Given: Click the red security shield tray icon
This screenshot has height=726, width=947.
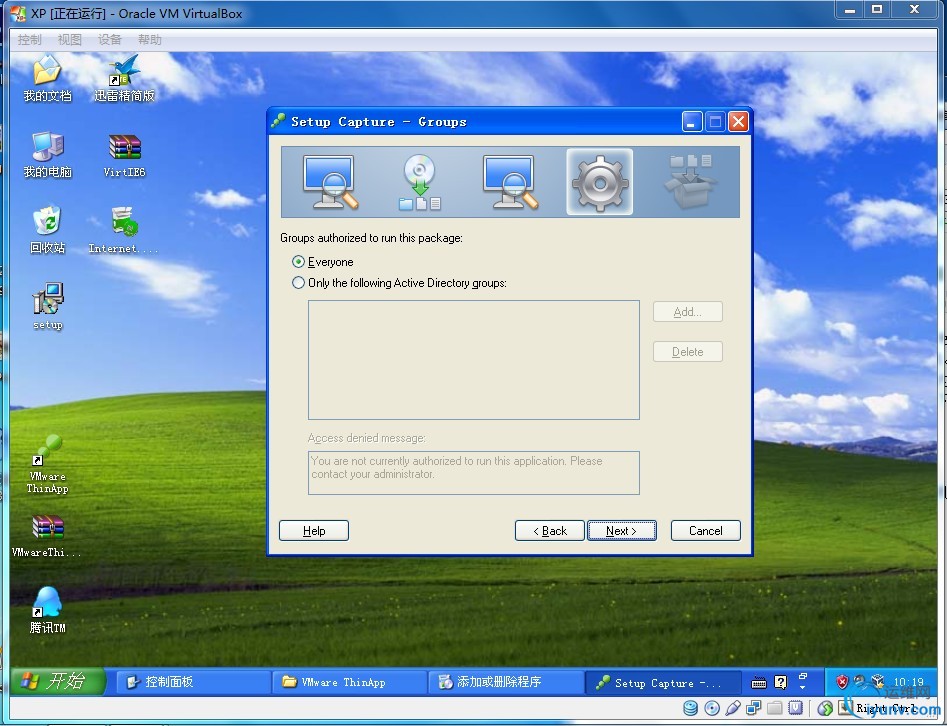Looking at the screenshot, I should tap(842, 682).
